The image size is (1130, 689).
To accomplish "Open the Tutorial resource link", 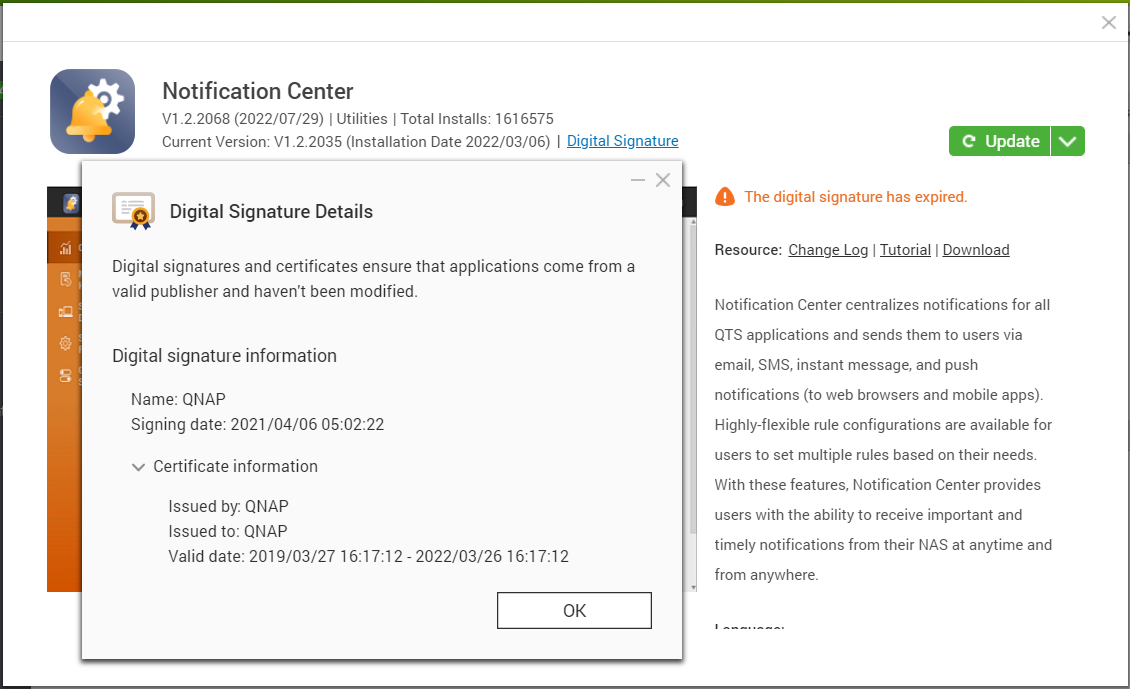I will click(x=905, y=250).
